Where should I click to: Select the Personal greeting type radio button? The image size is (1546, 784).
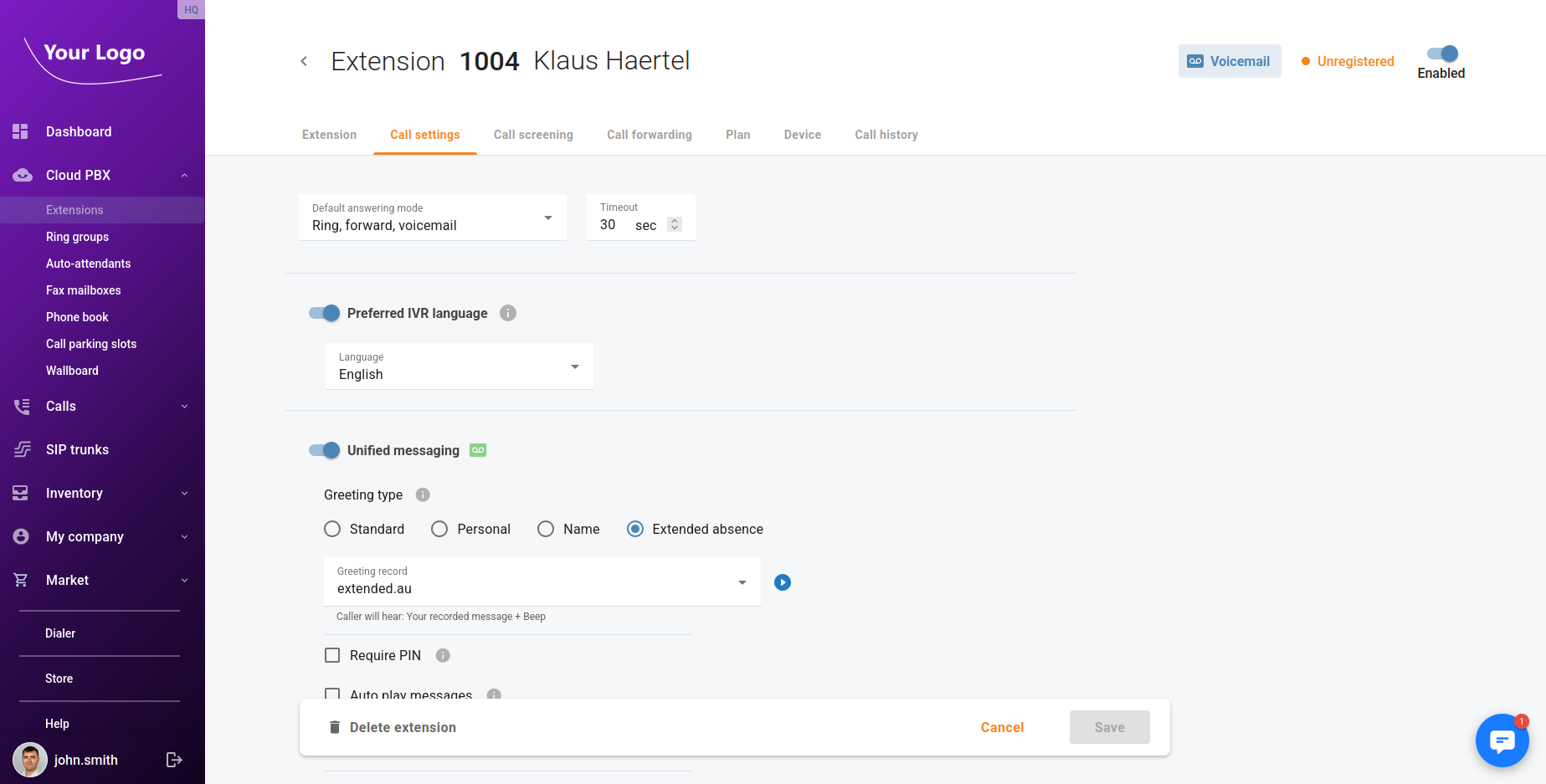[x=439, y=529]
